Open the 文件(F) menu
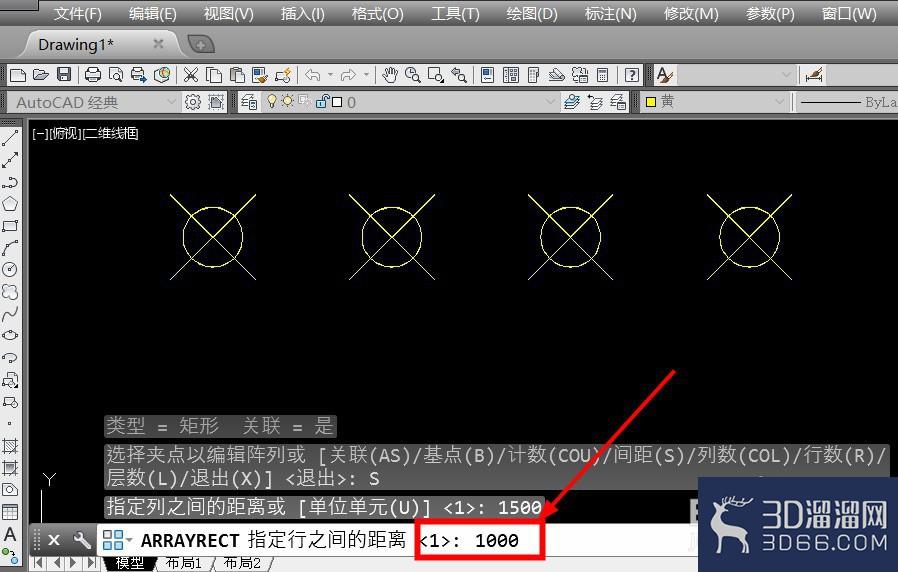898x572 pixels. [x=77, y=13]
